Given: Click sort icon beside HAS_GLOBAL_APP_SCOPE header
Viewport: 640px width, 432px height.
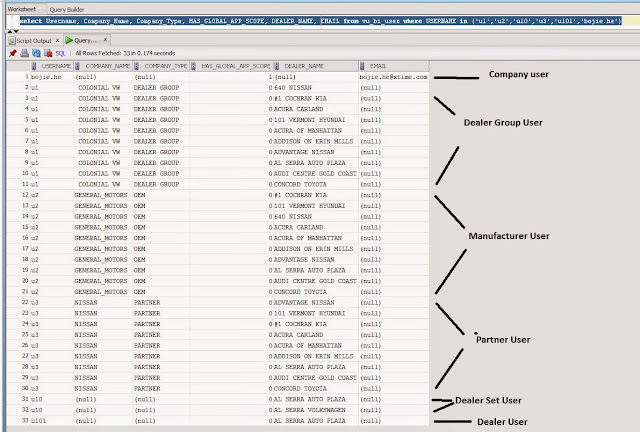Looking at the screenshot, I should [193, 66].
